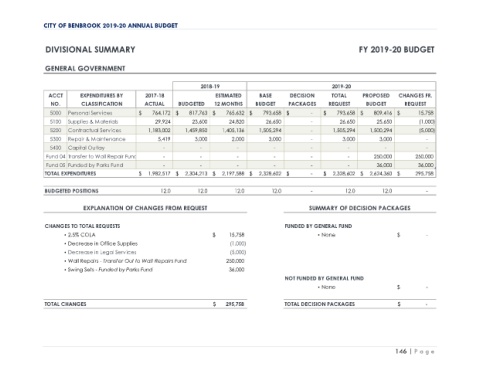Select the Supplies & Materials row label

click(93, 122)
